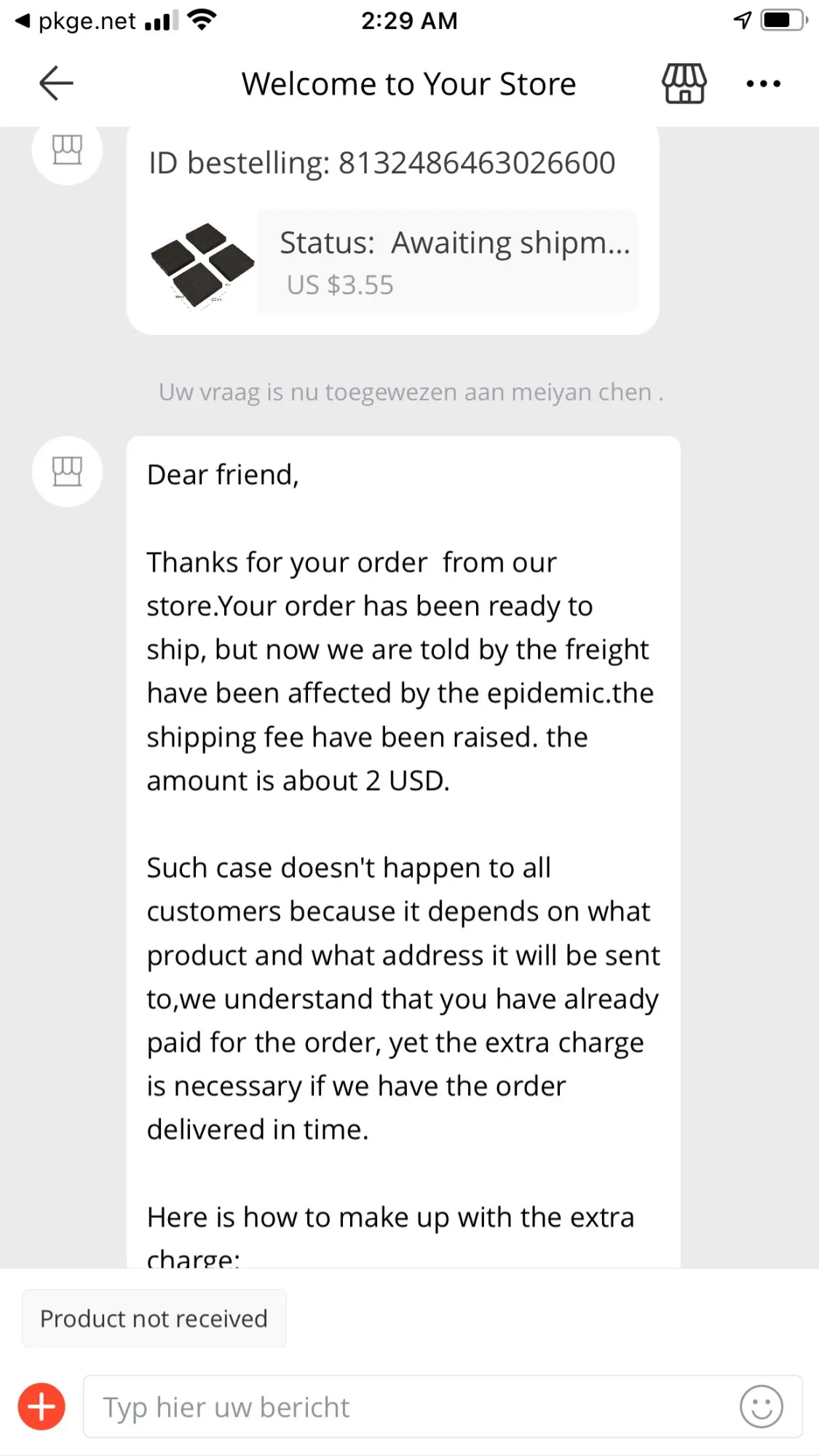Tap the battery indicator in status bar
Image resolution: width=819 pixels, height=1456 pixels.
tap(783, 20)
